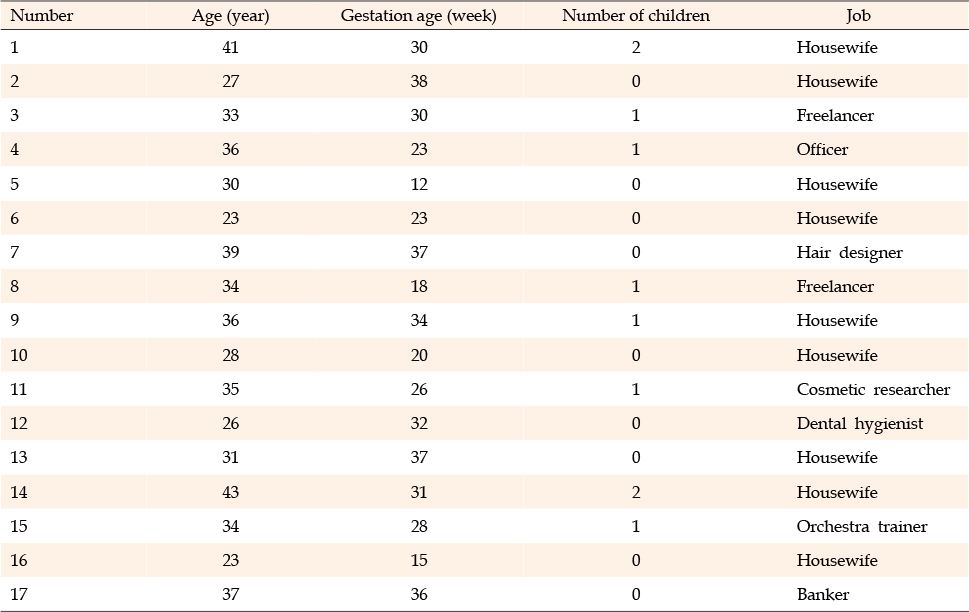This screenshot has height=612, width=969.
Task: Click the "Number of children" header
Action: click(x=636, y=15)
